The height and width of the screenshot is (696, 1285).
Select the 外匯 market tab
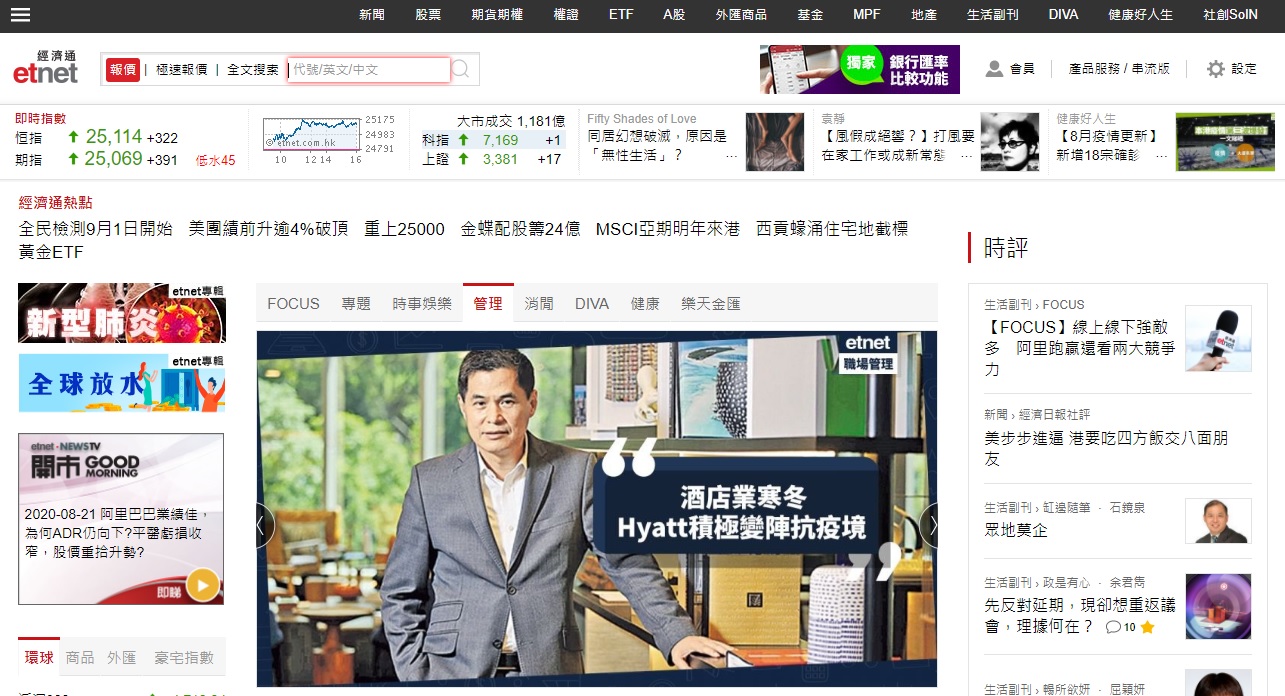(x=122, y=657)
